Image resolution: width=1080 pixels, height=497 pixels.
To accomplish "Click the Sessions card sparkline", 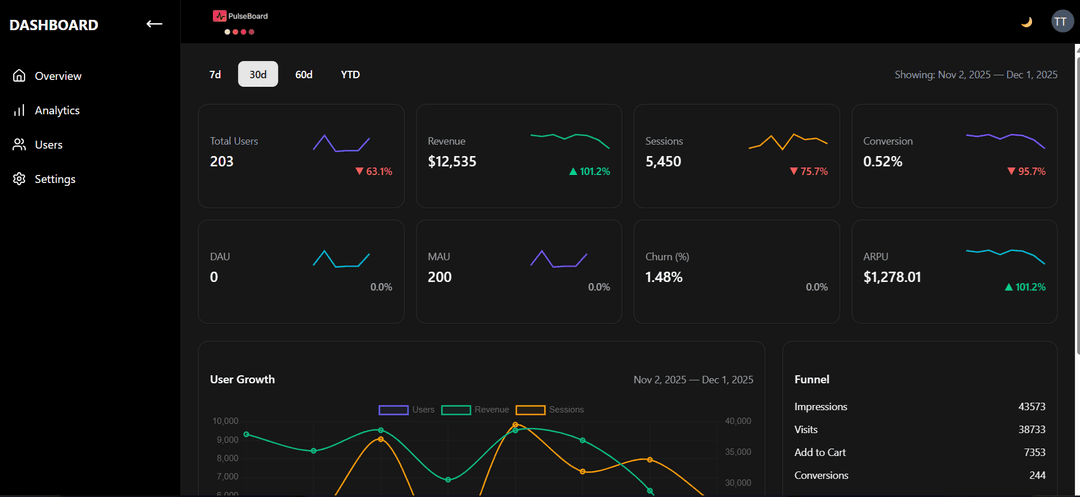I will click(x=788, y=141).
